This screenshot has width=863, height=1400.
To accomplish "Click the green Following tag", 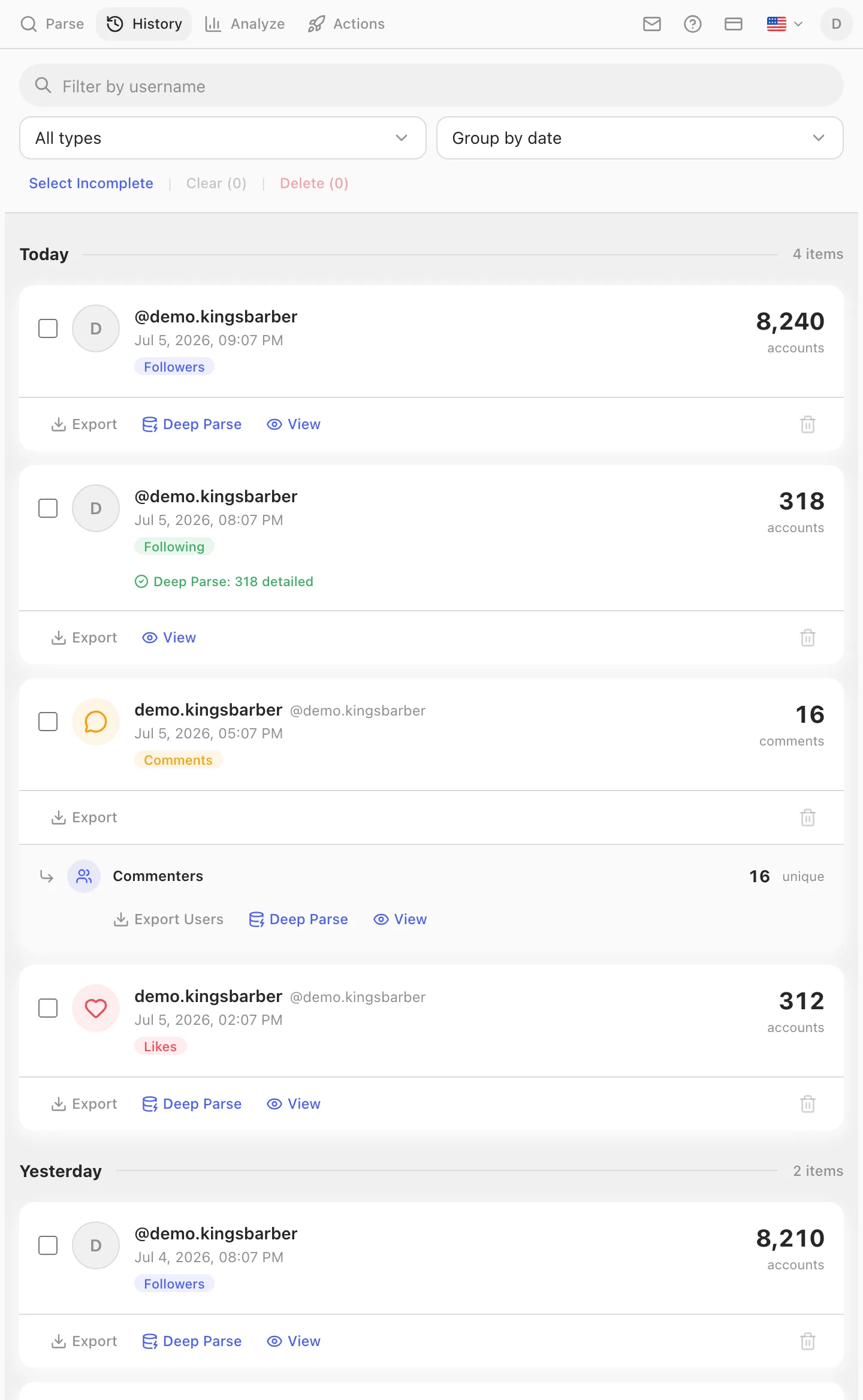I will click(174, 547).
